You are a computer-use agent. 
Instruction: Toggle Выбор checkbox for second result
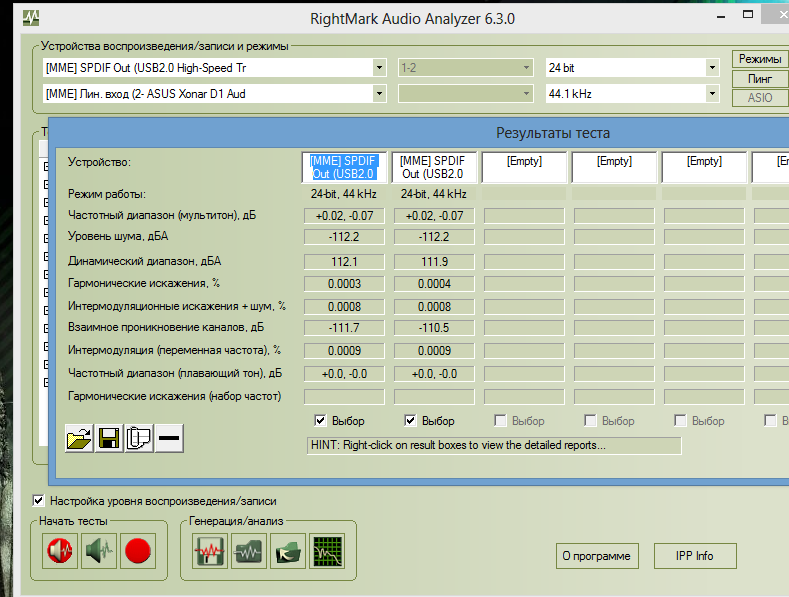[x=410, y=420]
